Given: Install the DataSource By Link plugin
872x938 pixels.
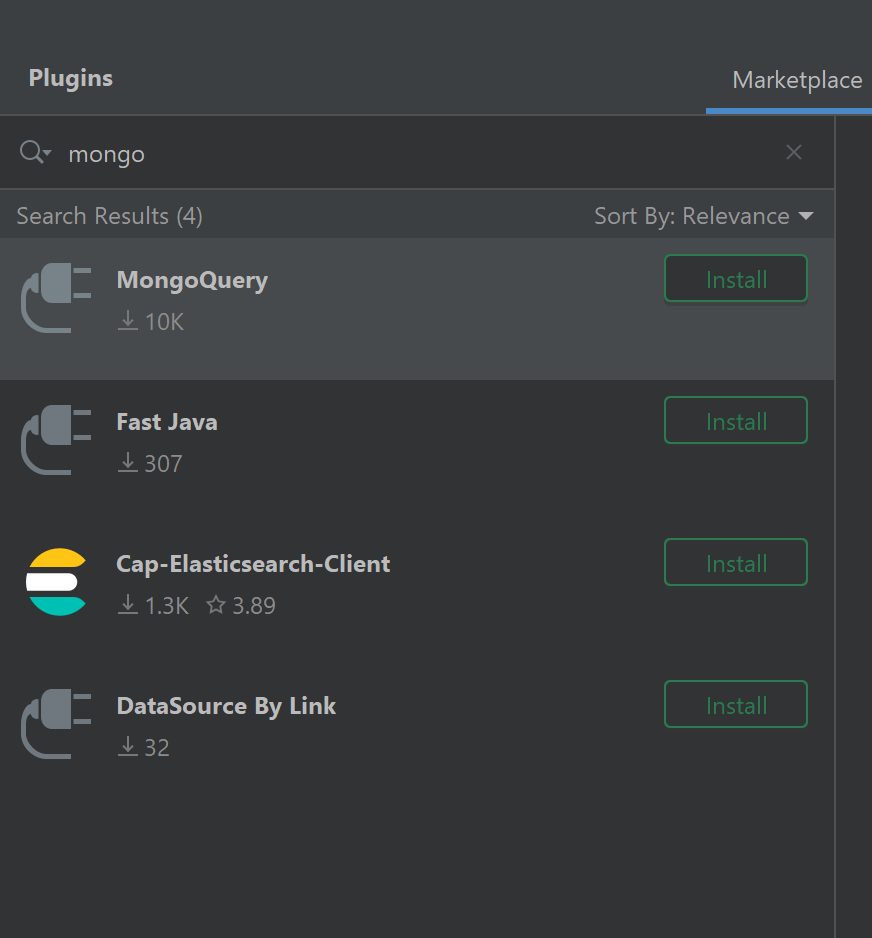Looking at the screenshot, I should tap(736, 704).
